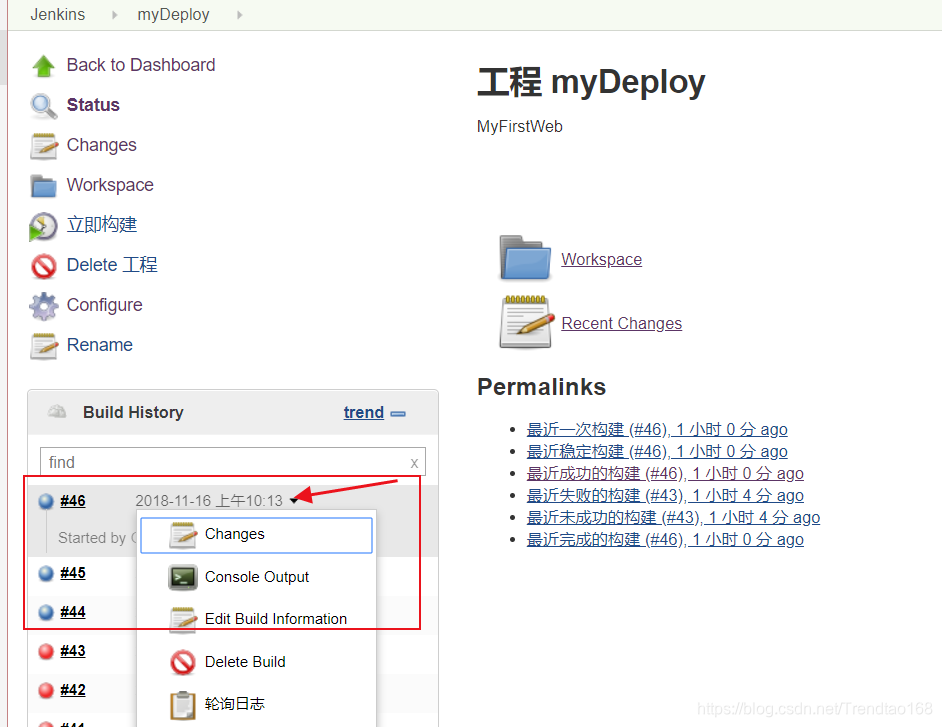Click the large Workspace folder icon in main panel
This screenshot has height=727, width=942.
525,258
